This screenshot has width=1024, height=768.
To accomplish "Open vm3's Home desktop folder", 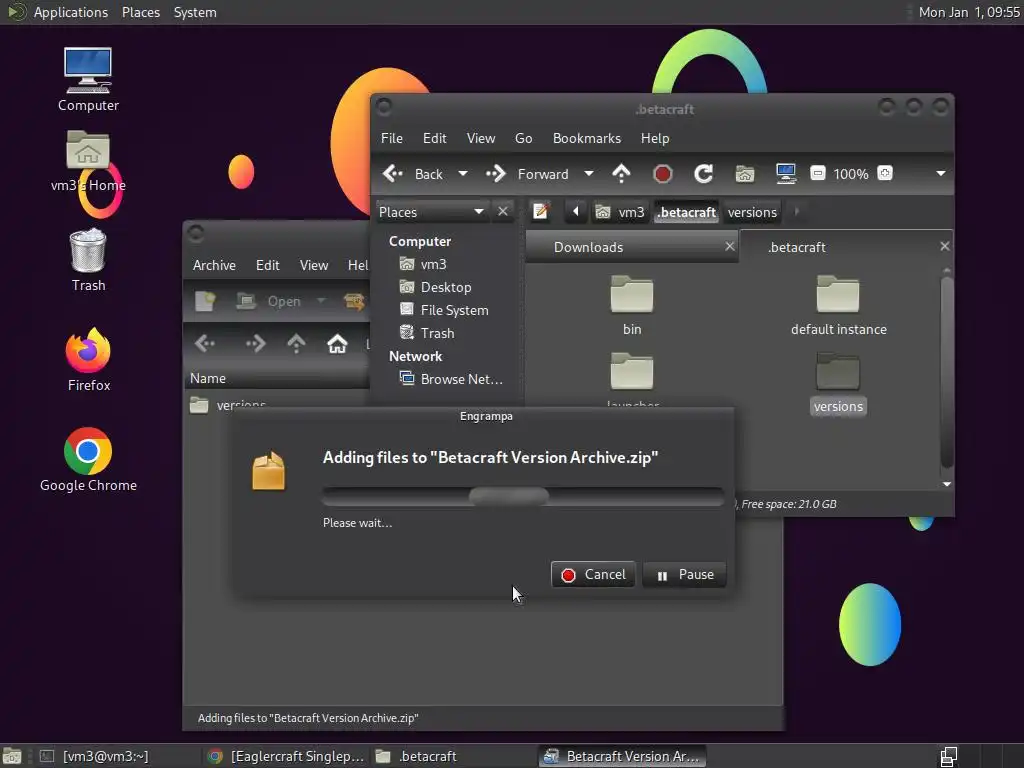I will (88, 161).
